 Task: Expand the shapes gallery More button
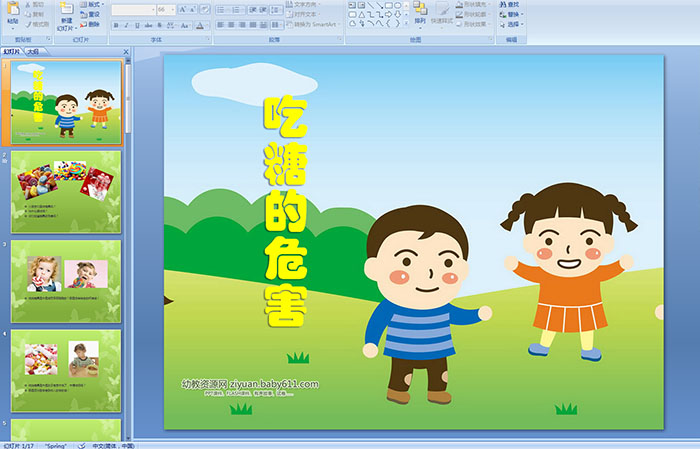click(406, 24)
